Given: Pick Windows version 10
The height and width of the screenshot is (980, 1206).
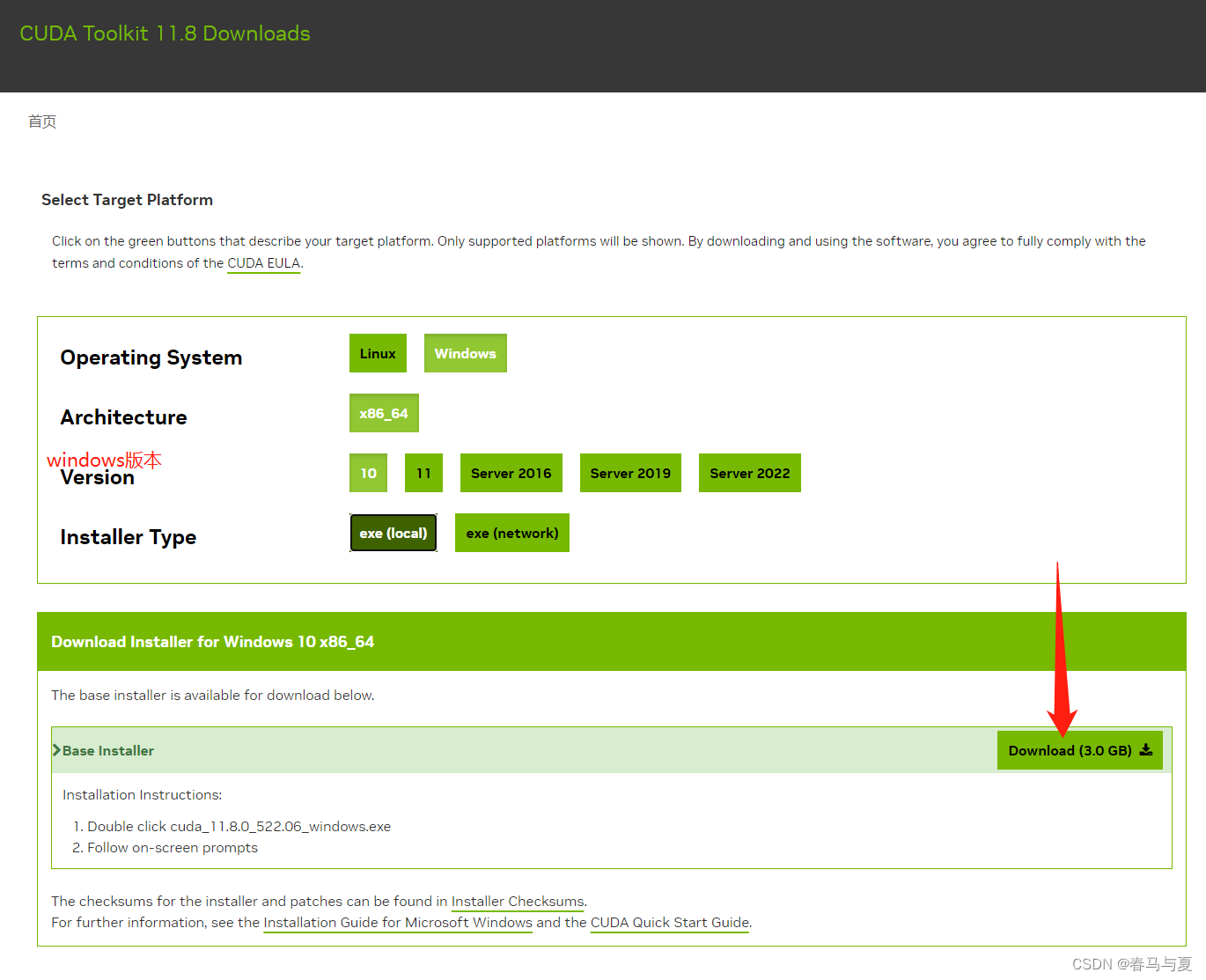Looking at the screenshot, I should pos(368,473).
